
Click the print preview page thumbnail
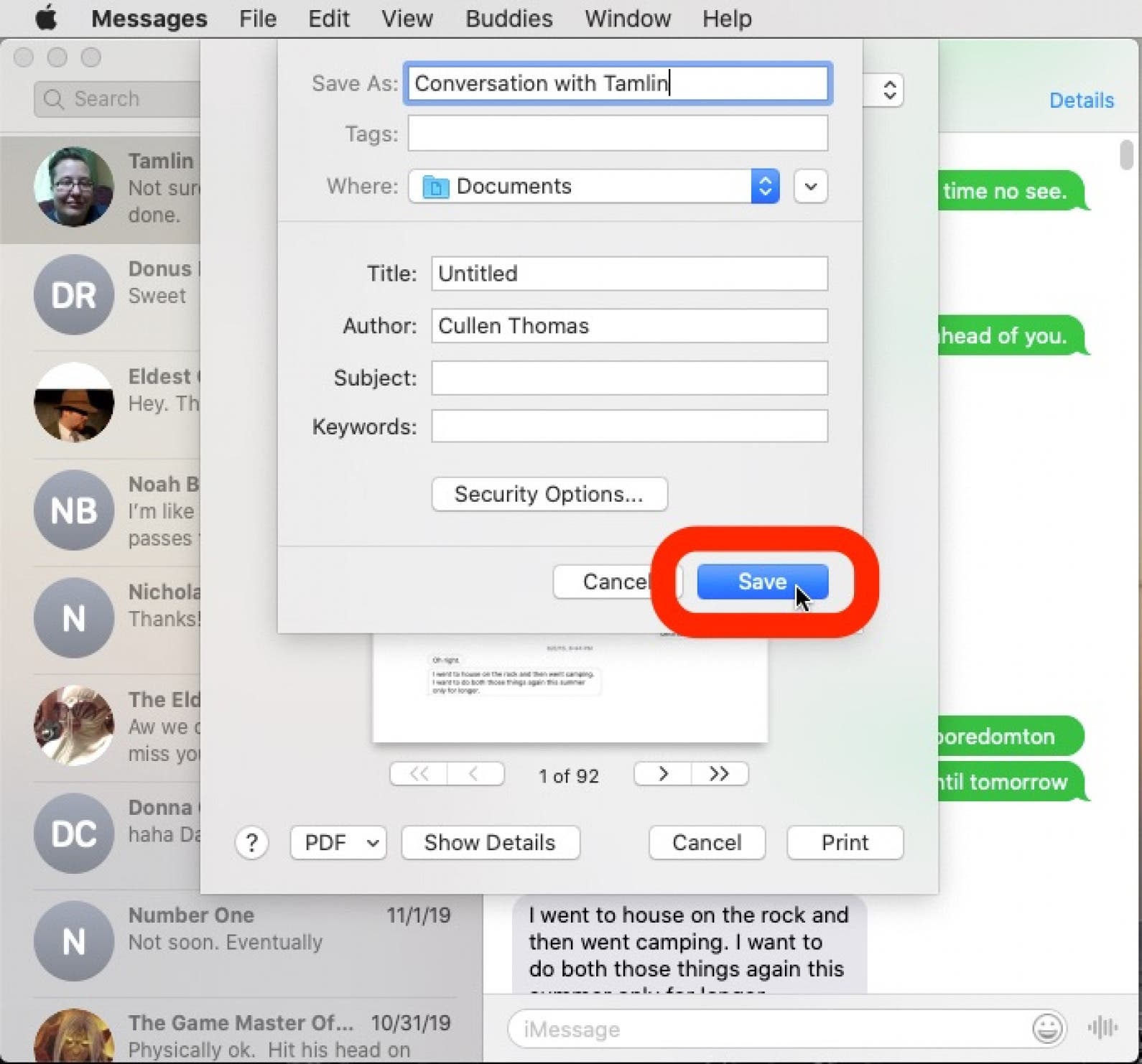click(x=570, y=688)
